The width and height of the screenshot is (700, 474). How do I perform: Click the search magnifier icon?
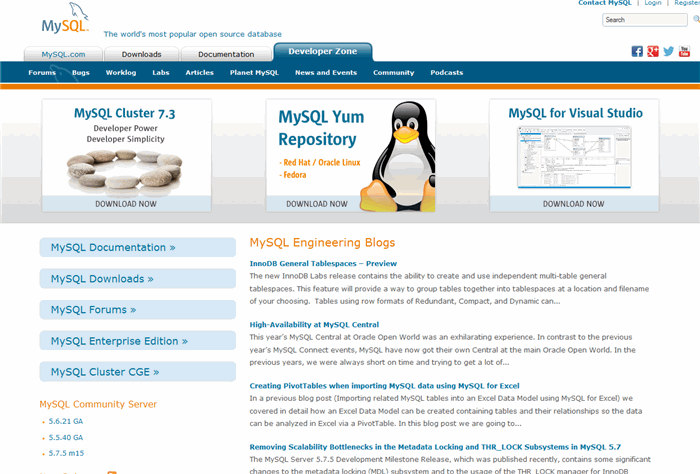click(696, 19)
